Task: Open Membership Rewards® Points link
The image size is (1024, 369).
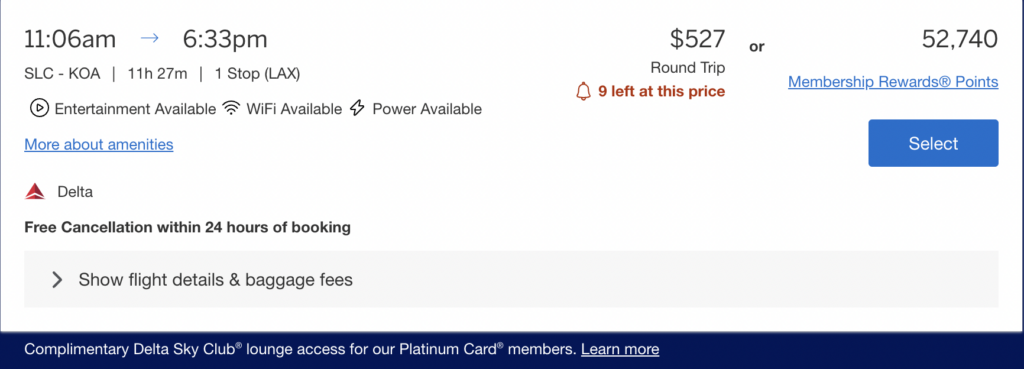Action: 893,82
